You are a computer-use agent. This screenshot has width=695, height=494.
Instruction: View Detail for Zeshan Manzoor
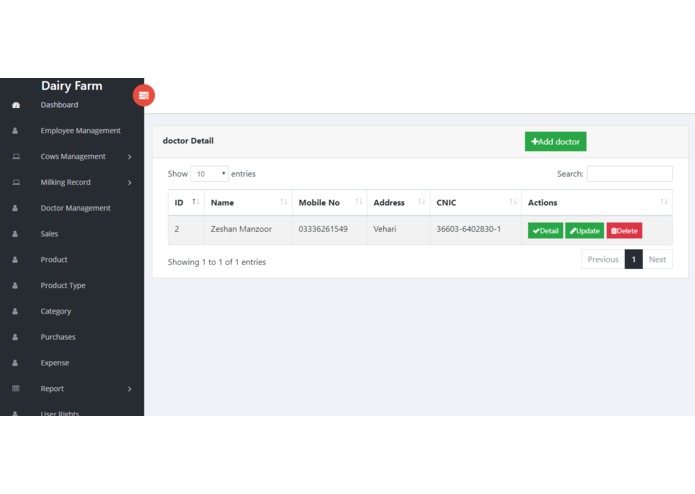[545, 230]
